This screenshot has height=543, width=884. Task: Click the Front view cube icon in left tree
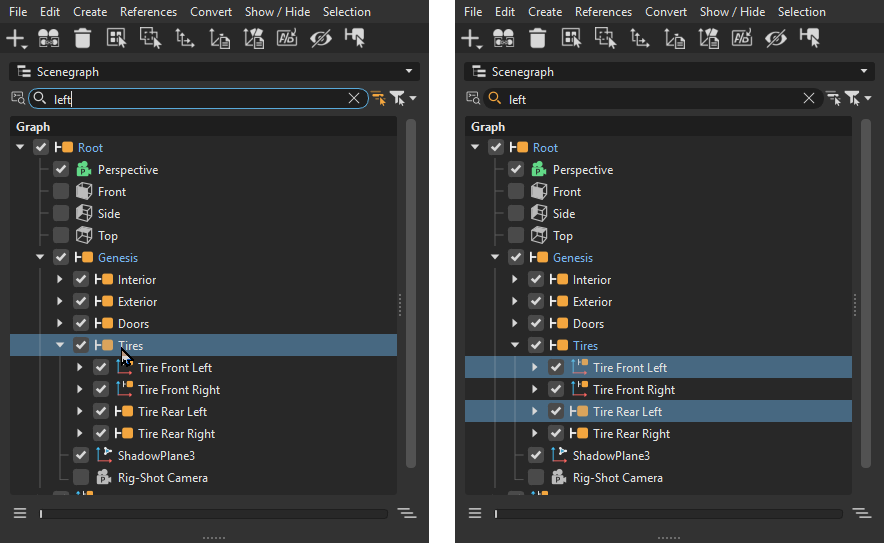point(84,191)
